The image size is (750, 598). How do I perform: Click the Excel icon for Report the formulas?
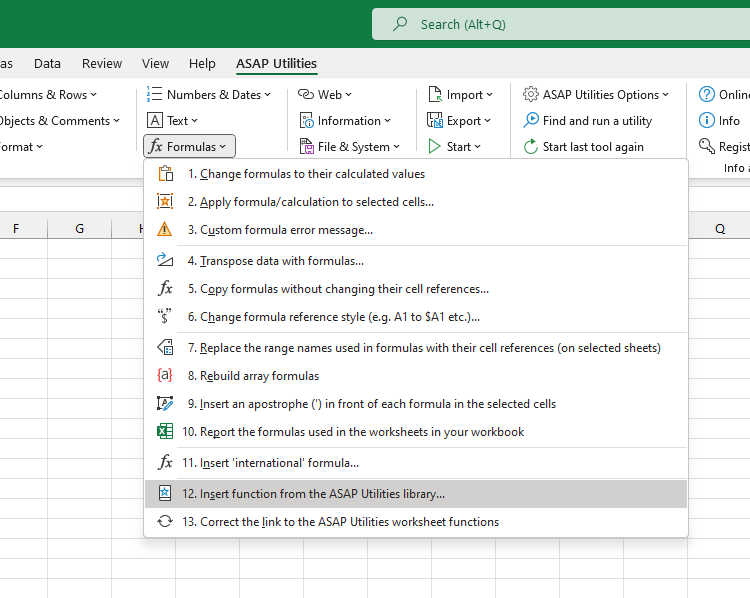click(165, 432)
